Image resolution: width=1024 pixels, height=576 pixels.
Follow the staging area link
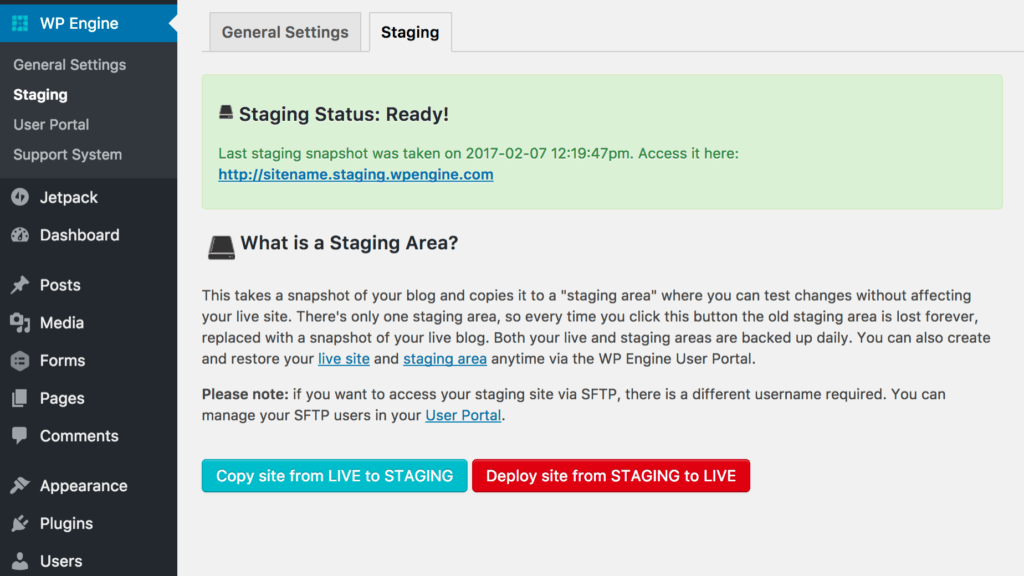tap(445, 359)
